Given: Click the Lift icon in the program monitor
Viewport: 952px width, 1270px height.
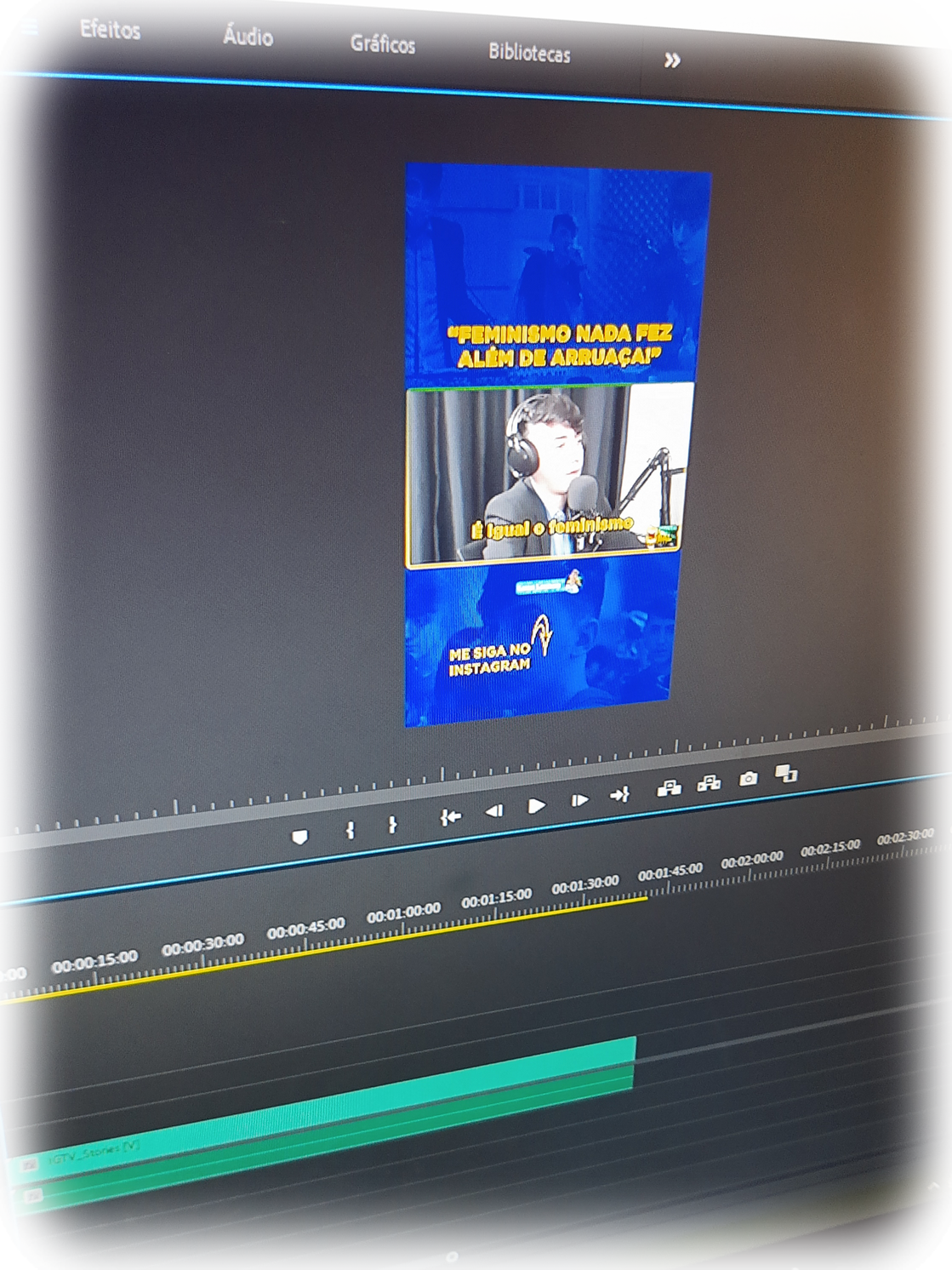Looking at the screenshot, I should [x=669, y=788].
